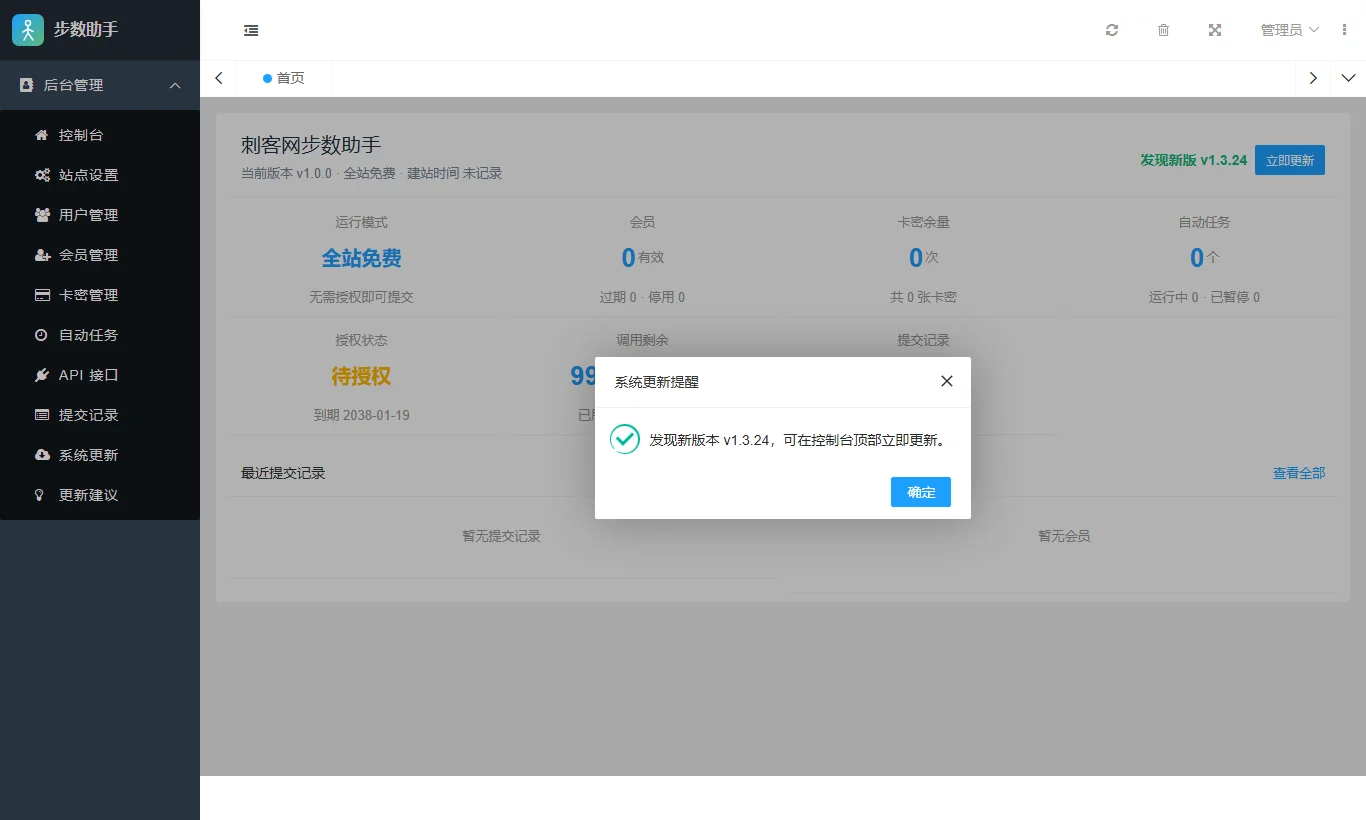Click the gears icon beside 站点设置
The image size is (1366, 820).
point(42,175)
